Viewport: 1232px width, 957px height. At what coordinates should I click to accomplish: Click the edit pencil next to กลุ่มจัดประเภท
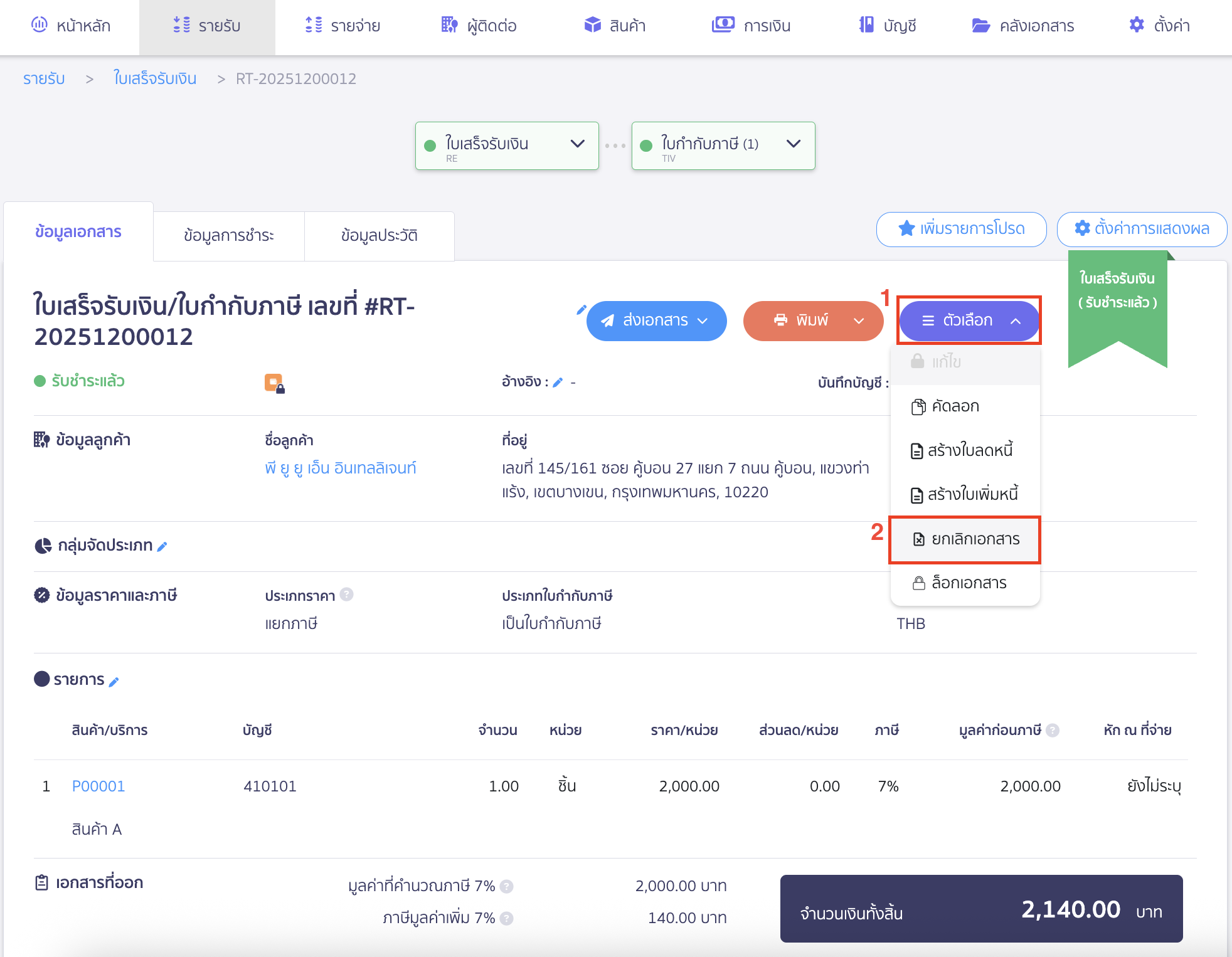click(x=163, y=546)
